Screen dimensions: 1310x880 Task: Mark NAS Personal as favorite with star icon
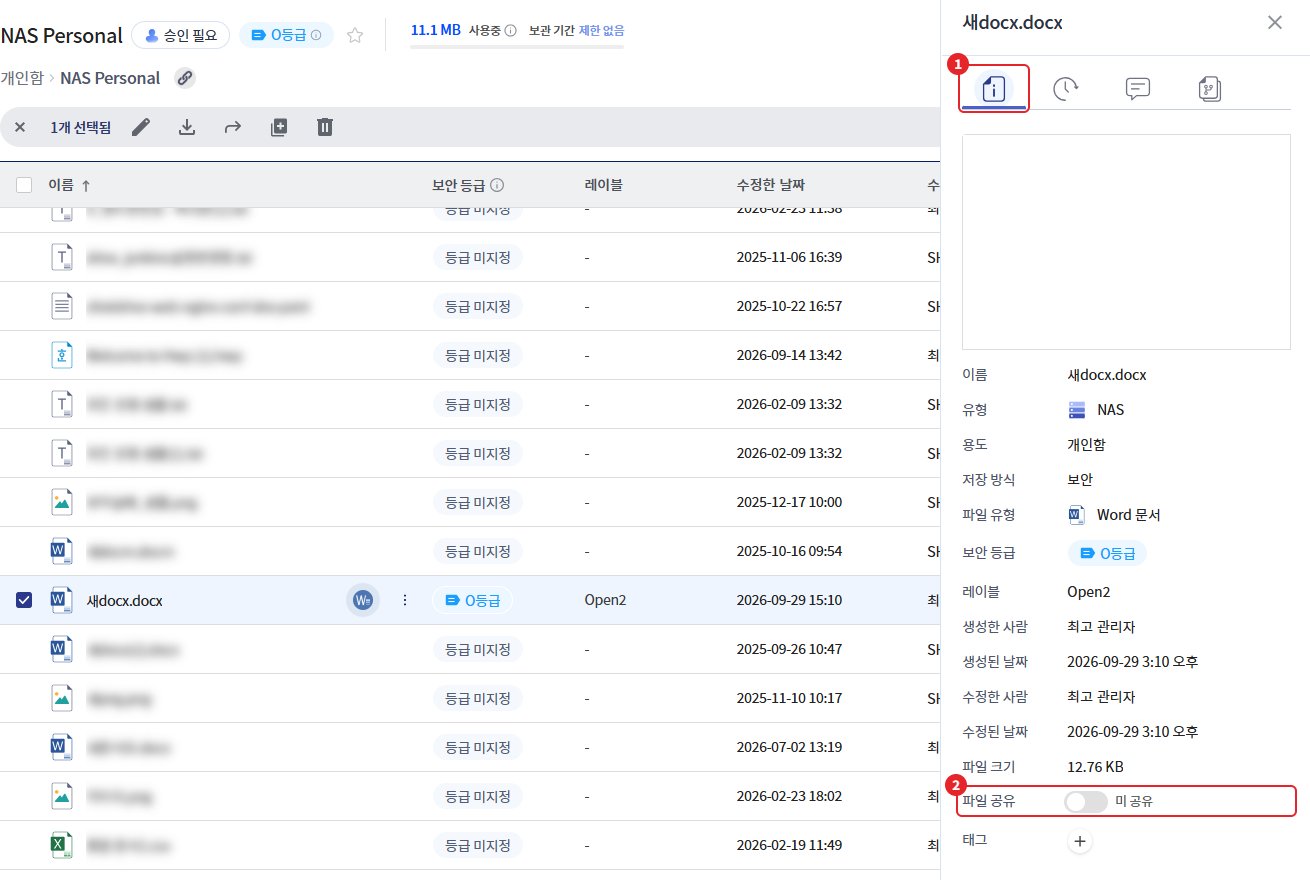pos(355,35)
